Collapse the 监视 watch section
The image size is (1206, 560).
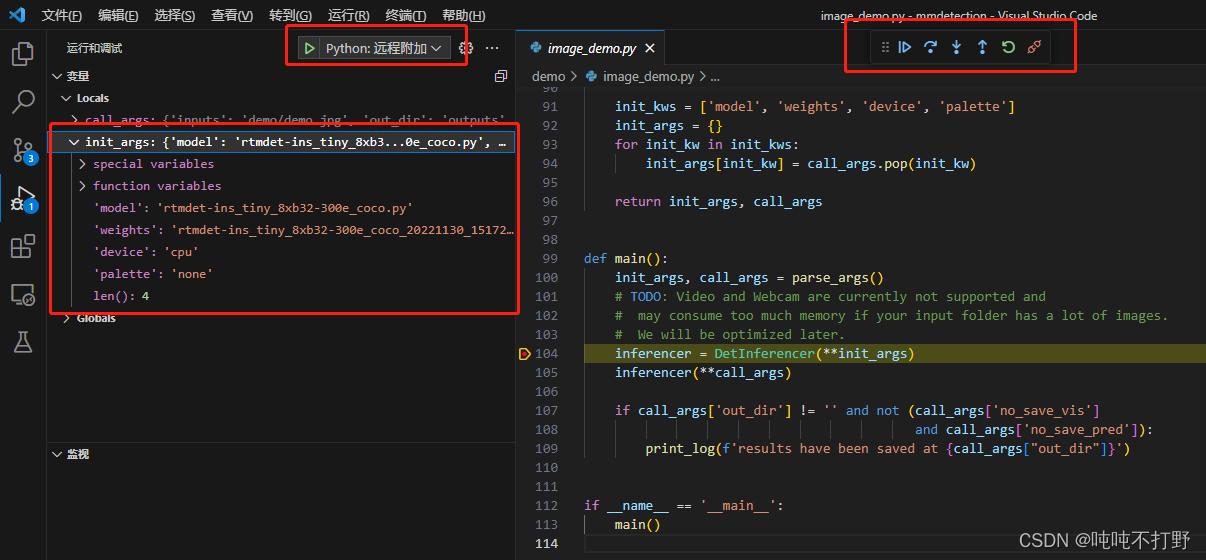[x=56, y=454]
